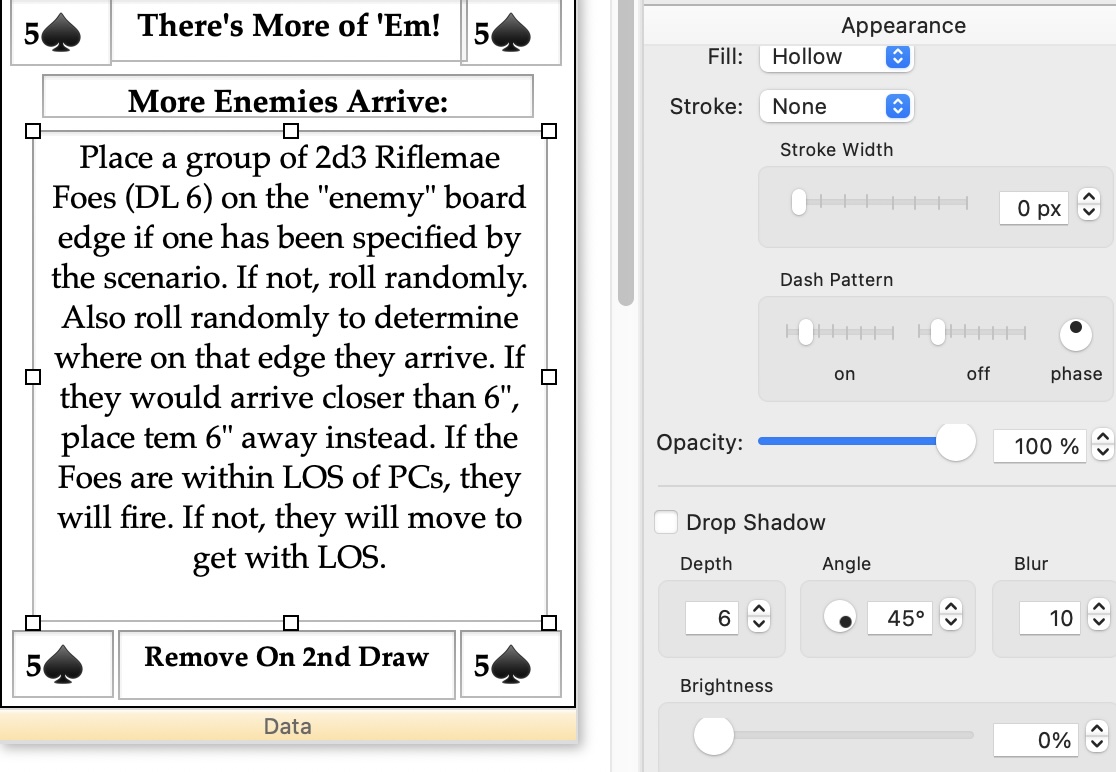Click the Drop Shadow Angle dial

(x=840, y=617)
